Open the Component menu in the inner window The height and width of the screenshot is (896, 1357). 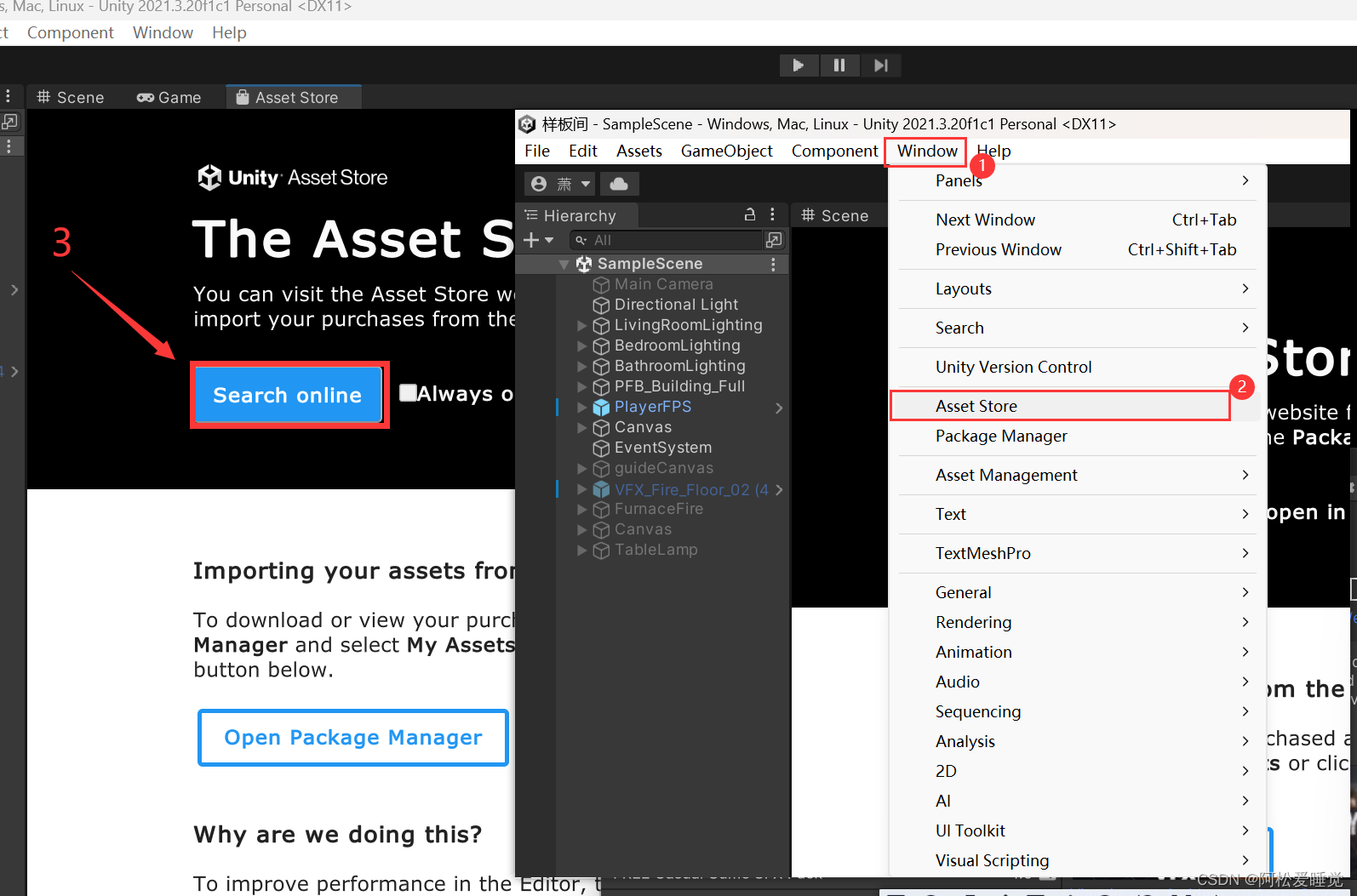(x=834, y=151)
